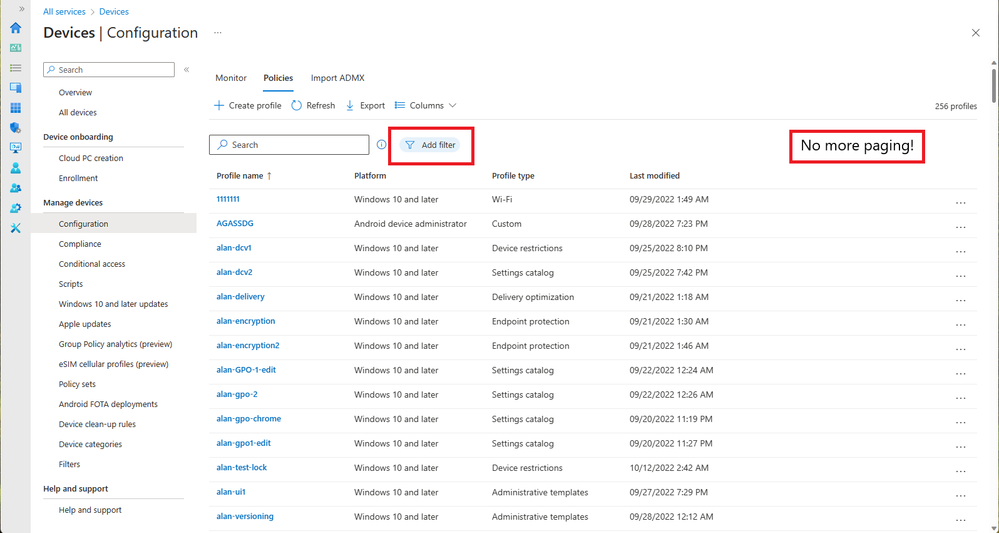Click search info icon

(381, 145)
